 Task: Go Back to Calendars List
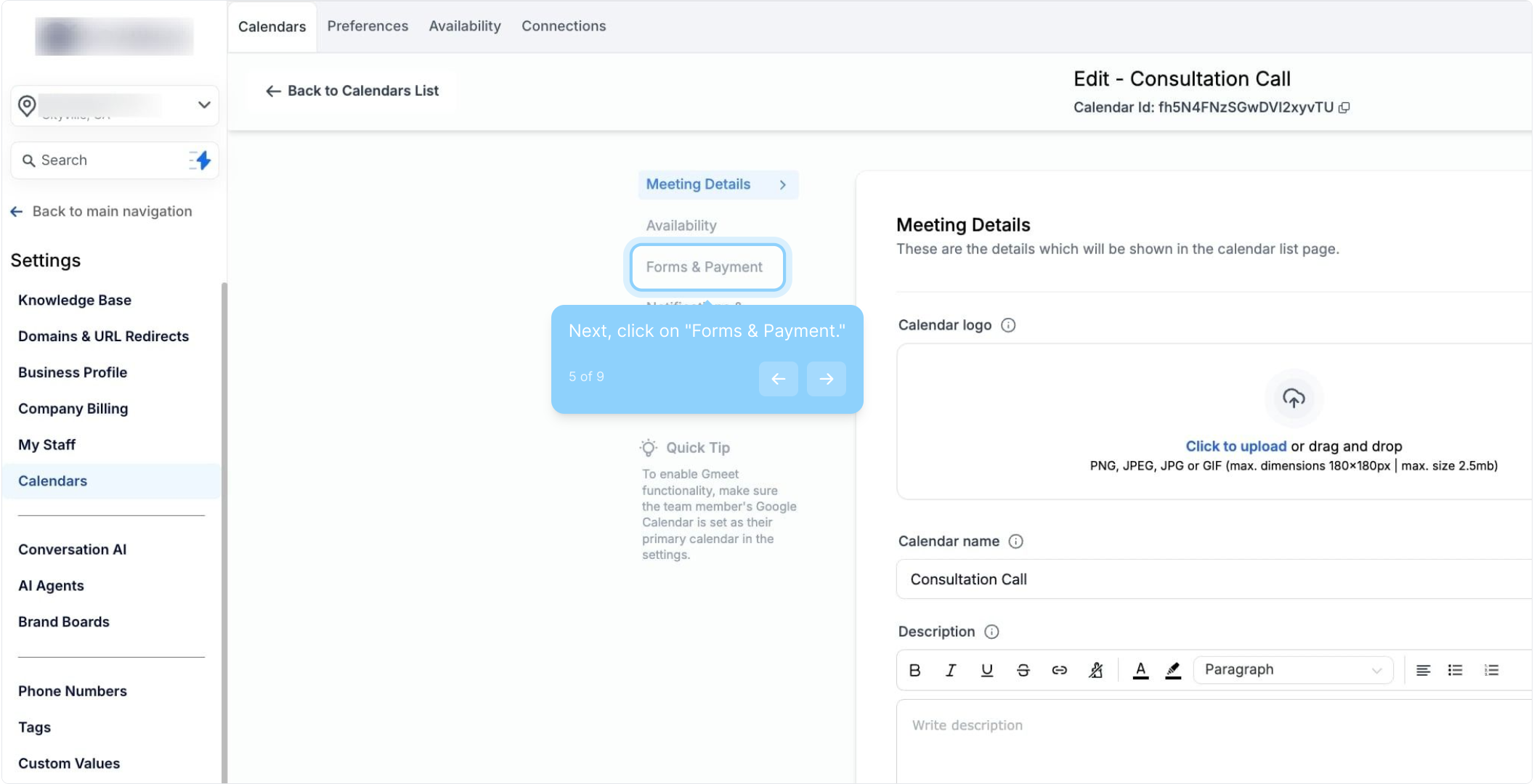click(352, 91)
